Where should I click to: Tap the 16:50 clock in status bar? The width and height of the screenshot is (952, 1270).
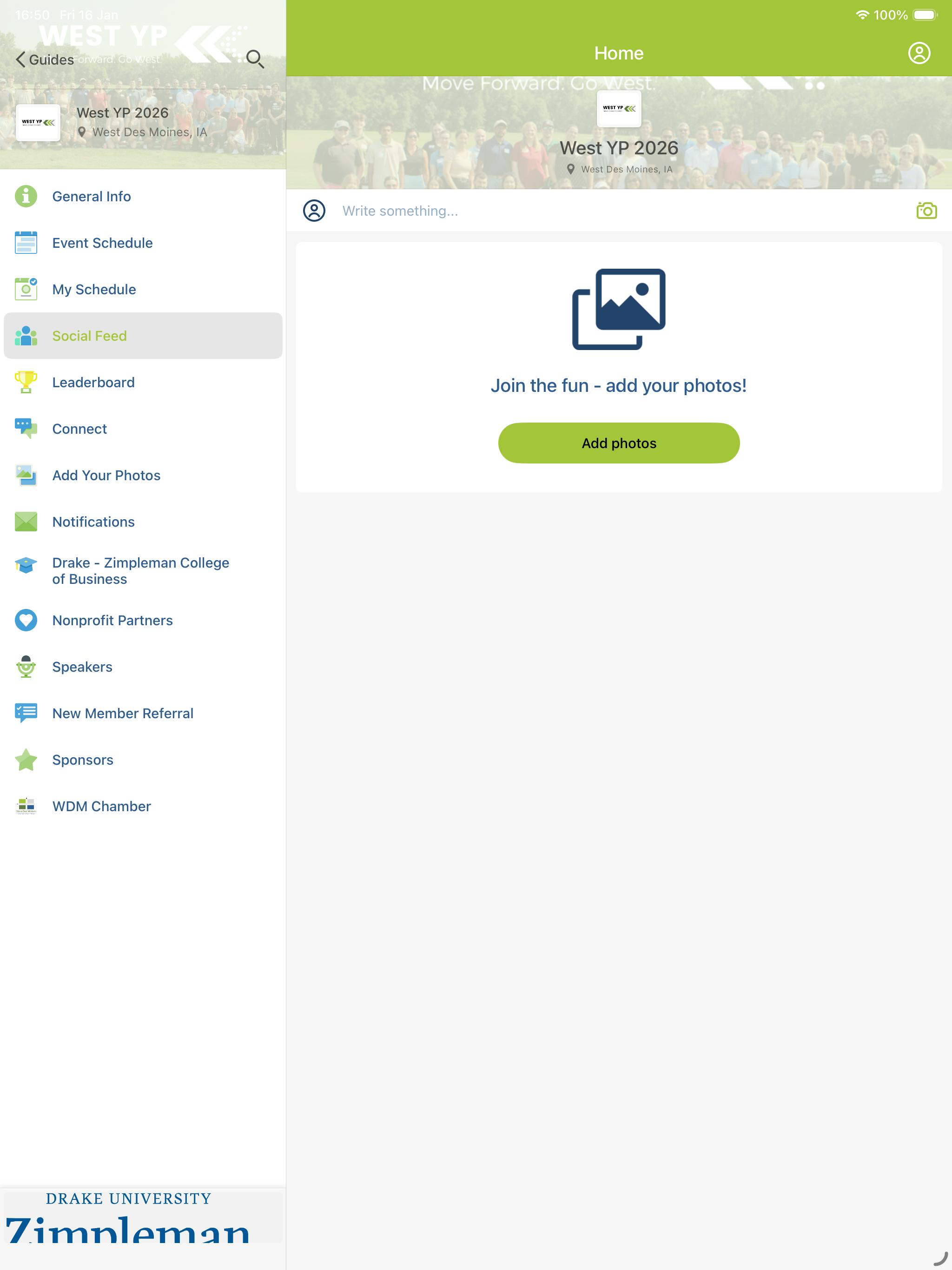[32, 15]
